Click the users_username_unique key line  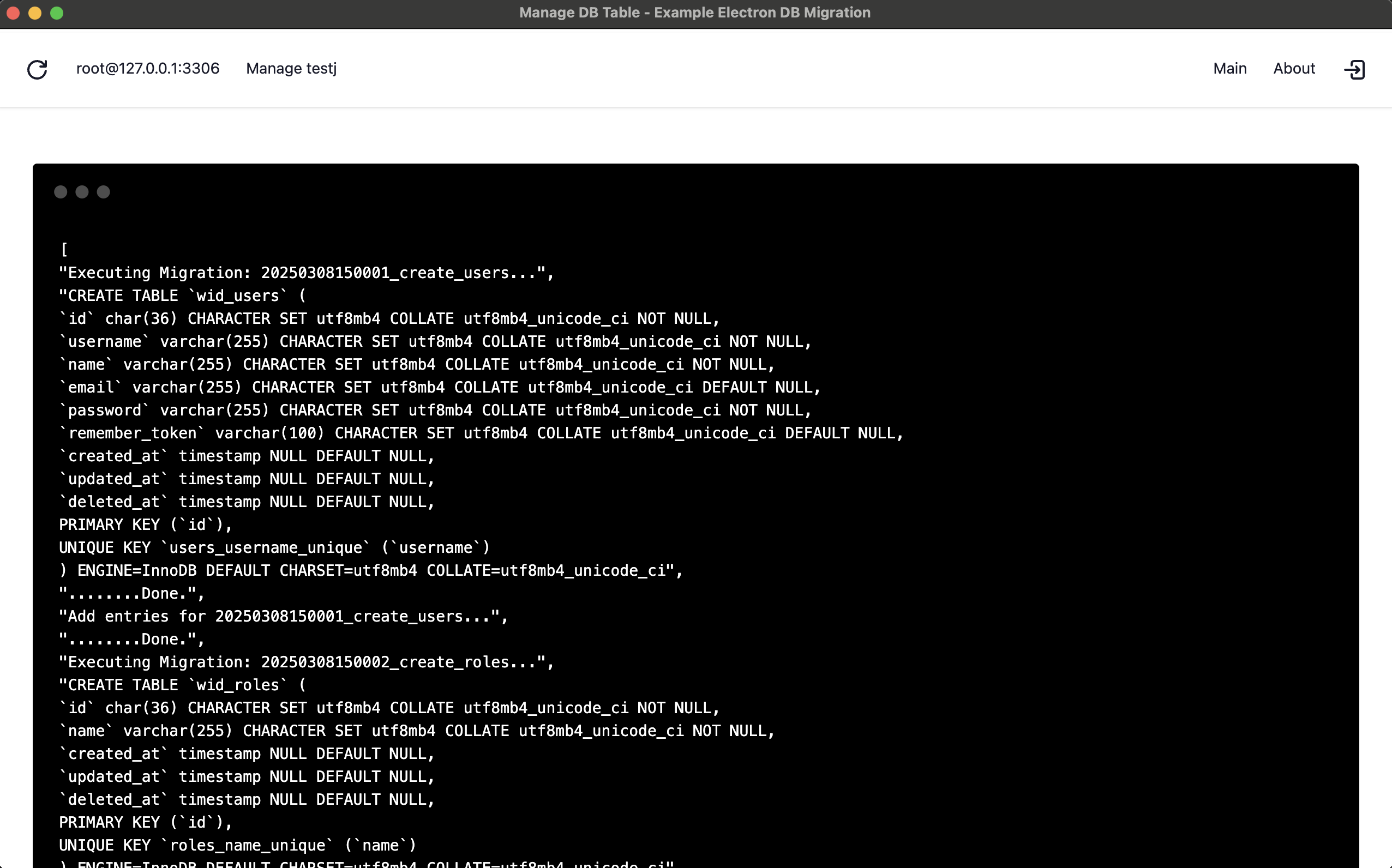tap(274, 547)
